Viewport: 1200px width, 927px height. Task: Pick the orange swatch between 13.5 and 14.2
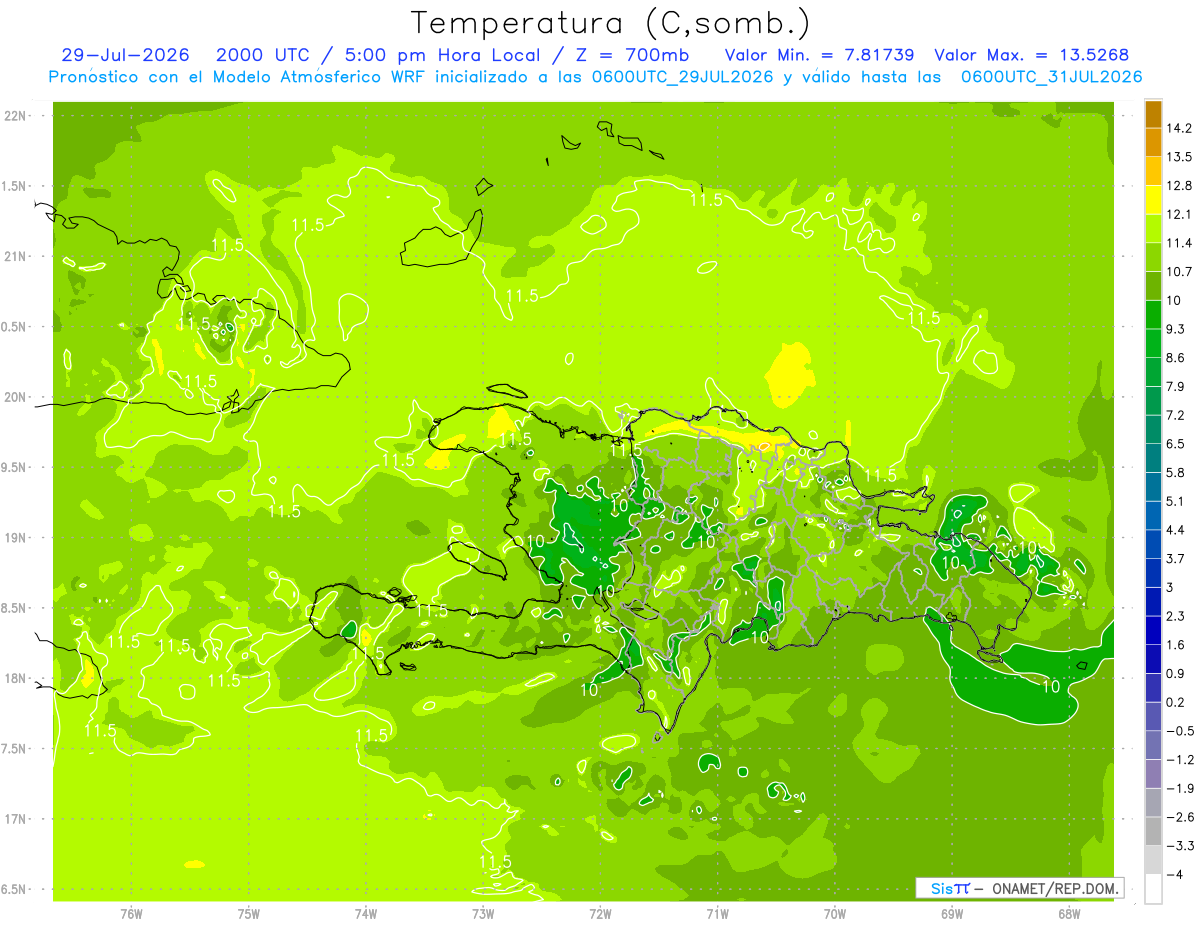click(1153, 142)
